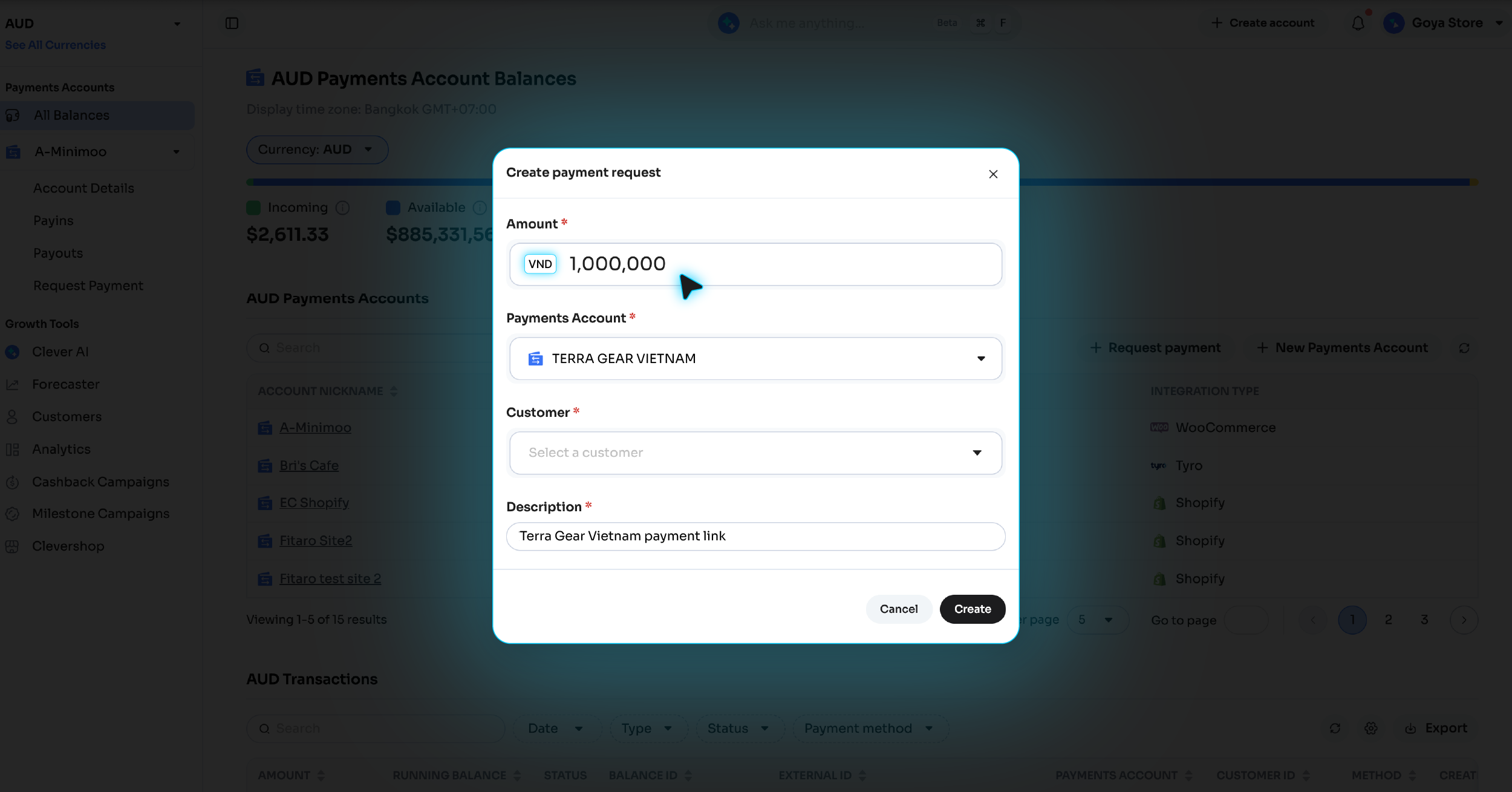The image size is (1512, 792).
Task: Click New Payments Account
Action: coord(1342,348)
